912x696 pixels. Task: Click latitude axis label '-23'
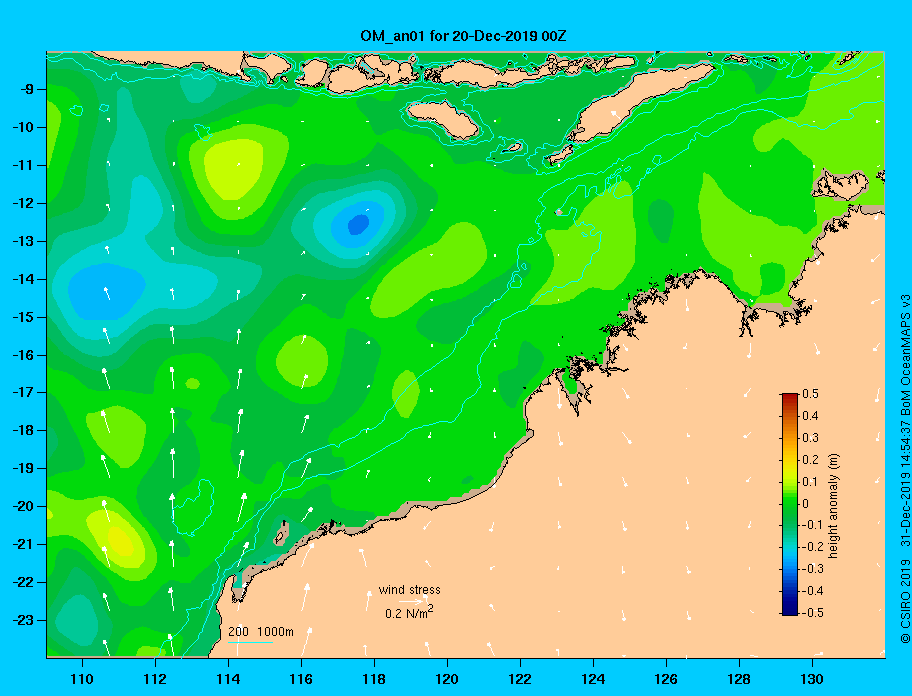(x=23, y=620)
